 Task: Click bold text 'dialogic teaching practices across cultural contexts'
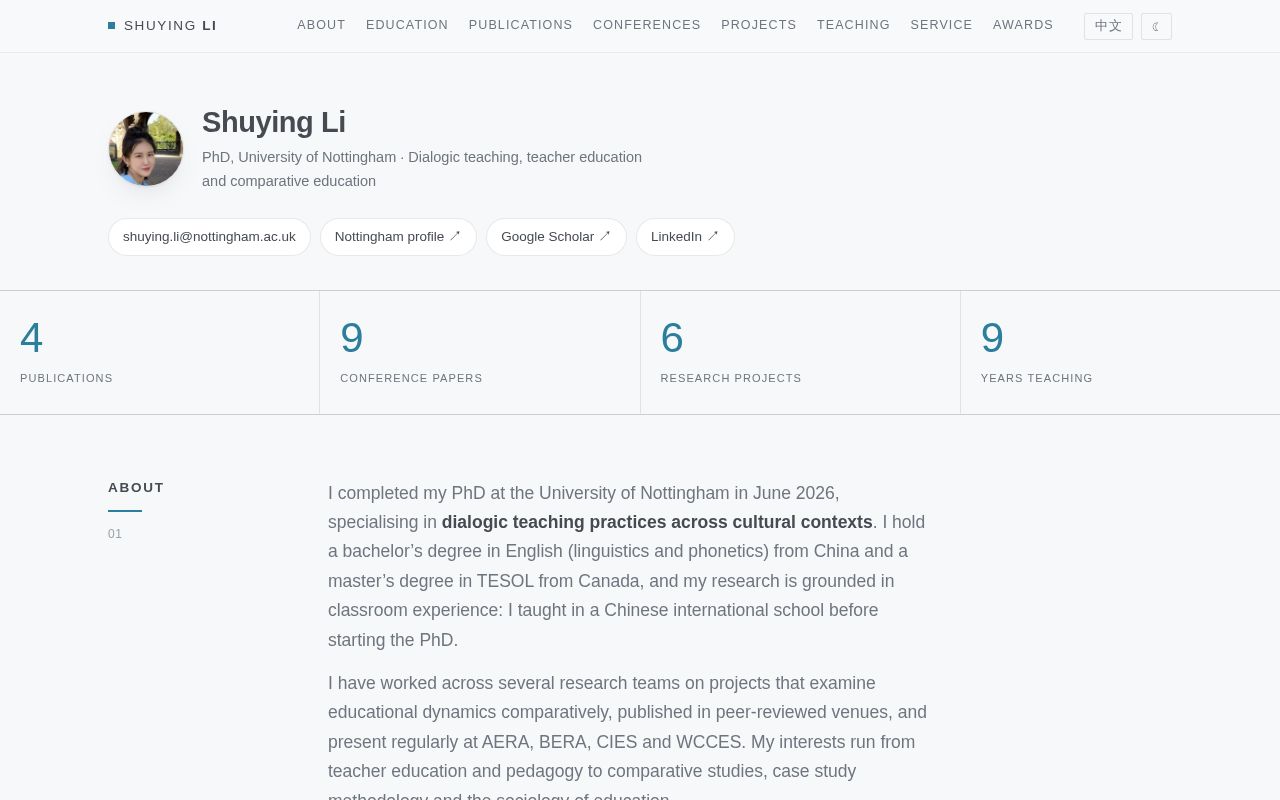(x=657, y=522)
